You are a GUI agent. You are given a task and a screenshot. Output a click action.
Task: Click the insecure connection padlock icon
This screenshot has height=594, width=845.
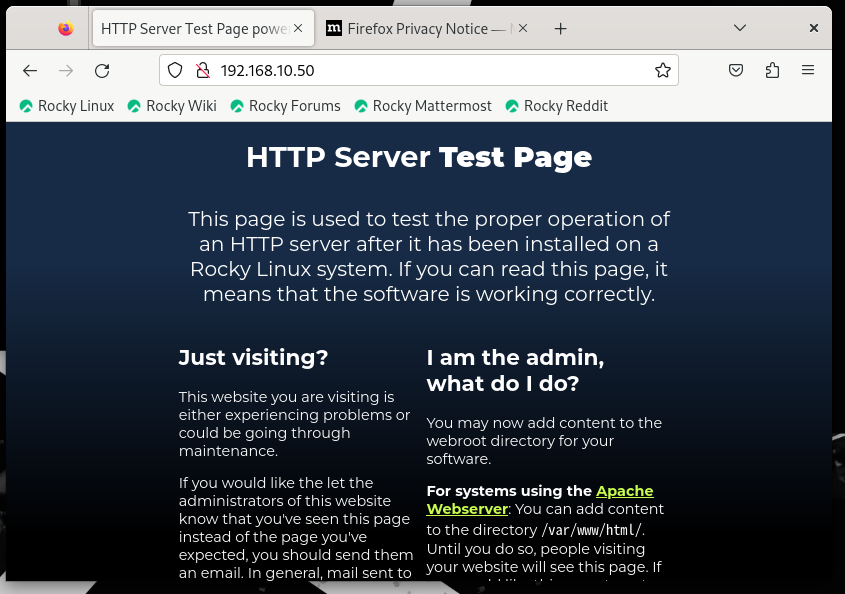click(x=203, y=71)
